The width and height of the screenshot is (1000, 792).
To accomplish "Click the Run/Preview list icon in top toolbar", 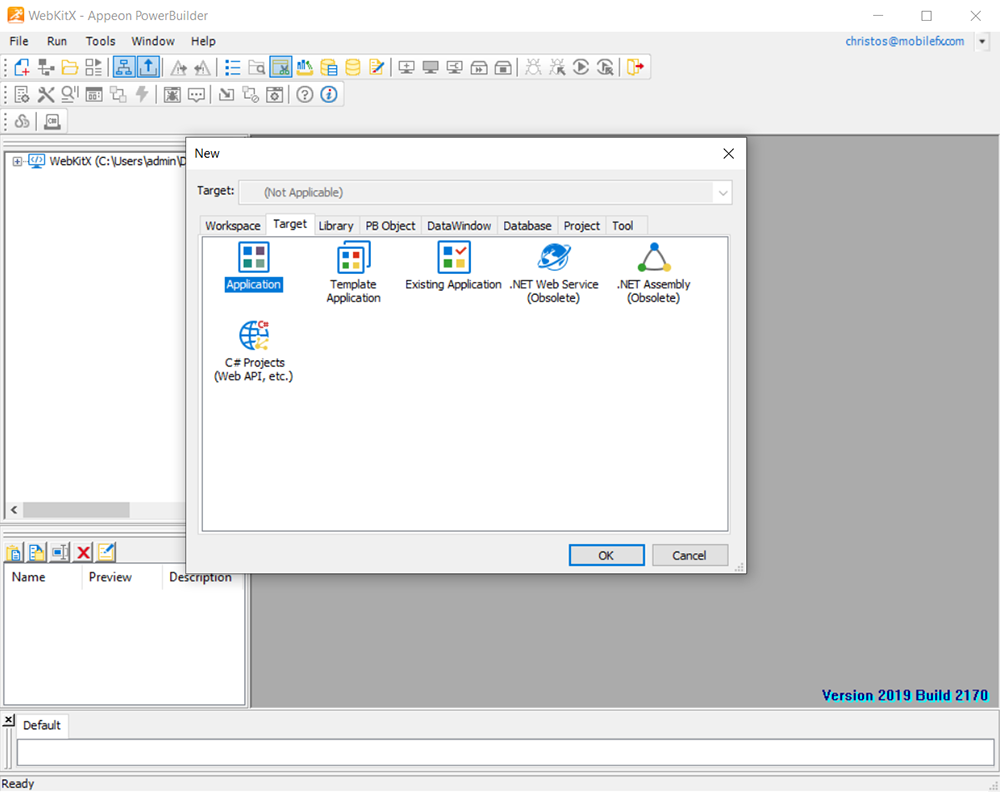I will pyautogui.click(x=94, y=67).
